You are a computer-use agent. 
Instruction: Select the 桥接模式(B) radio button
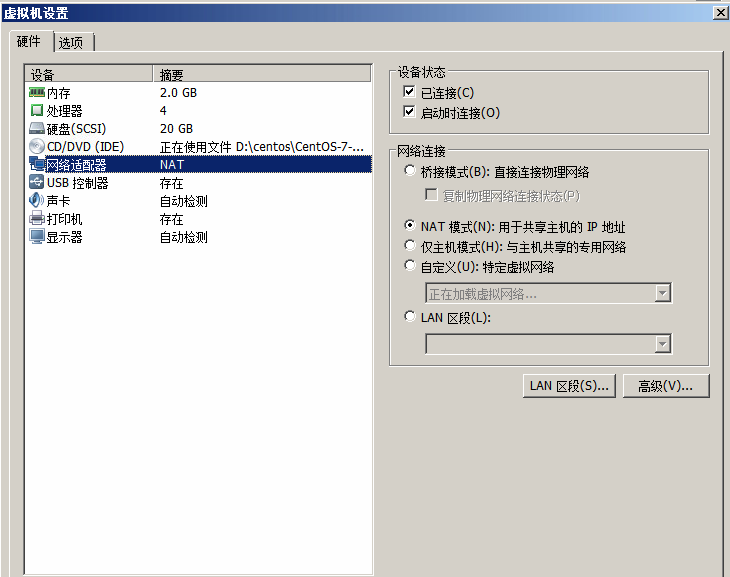pyautogui.click(x=410, y=170)
